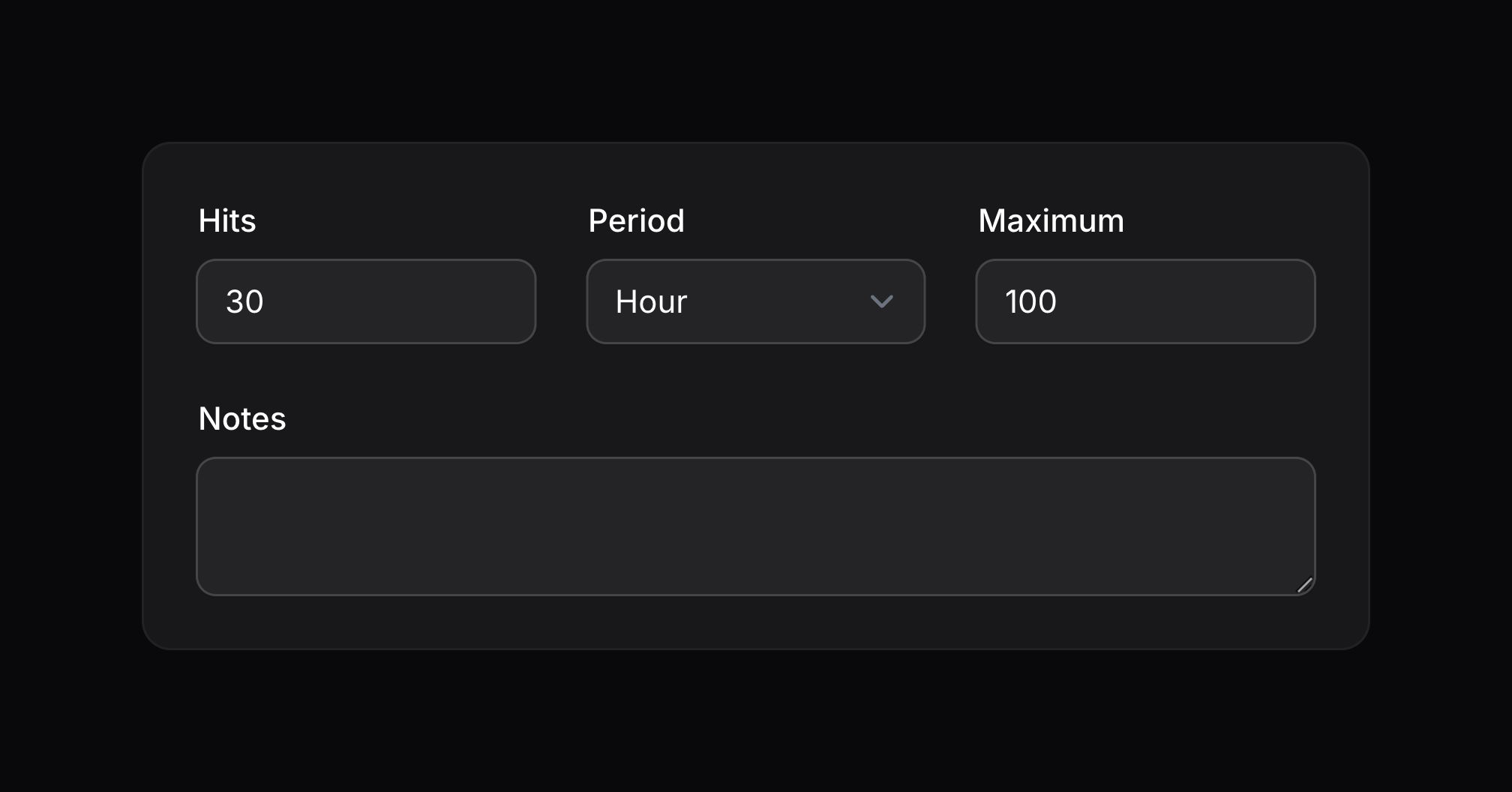Click the Hits field label
This screenshot has height=792, width=1512.
point(227,221)
